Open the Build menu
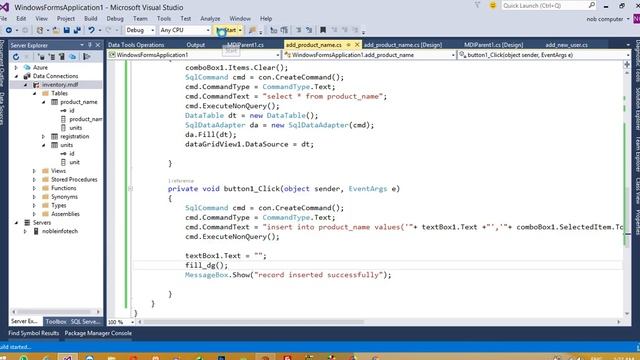 point(91,19)
